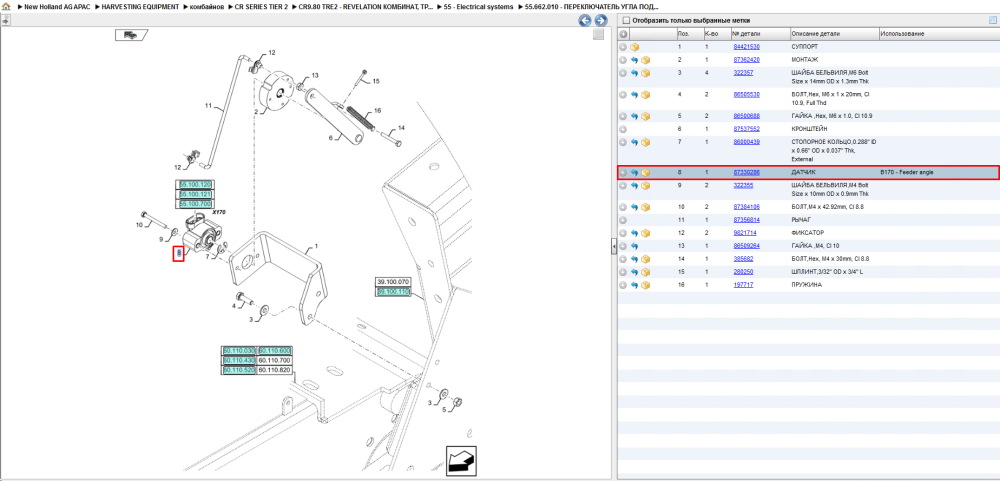Image resolution: width=1000 pixels, height=481 pixels.
Task: Click the blue arrow icon for part 86505530
Action: [635, 94]
